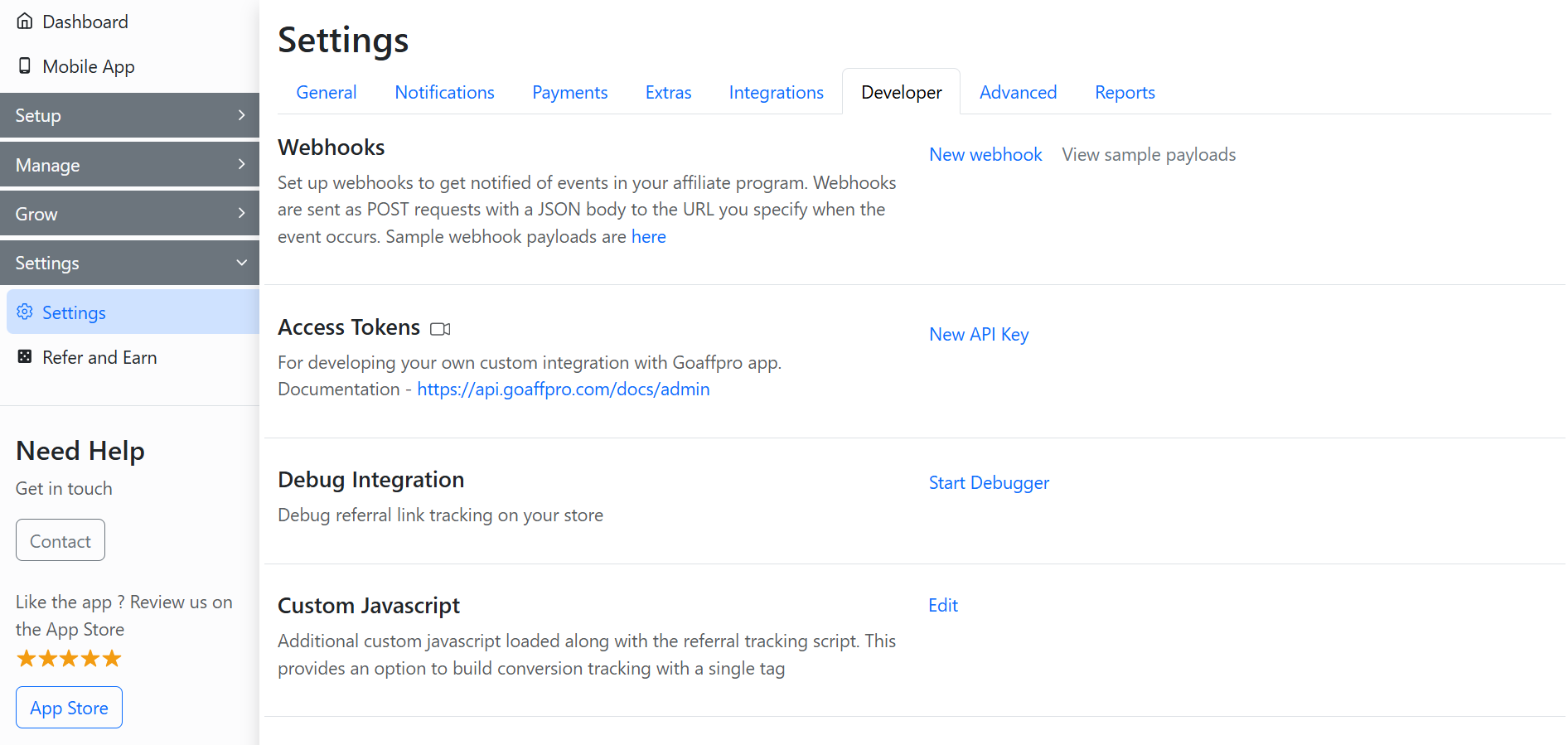Expand the Grow sidebar section
Screen dimensions: 1568x745
tap(129, 214)
